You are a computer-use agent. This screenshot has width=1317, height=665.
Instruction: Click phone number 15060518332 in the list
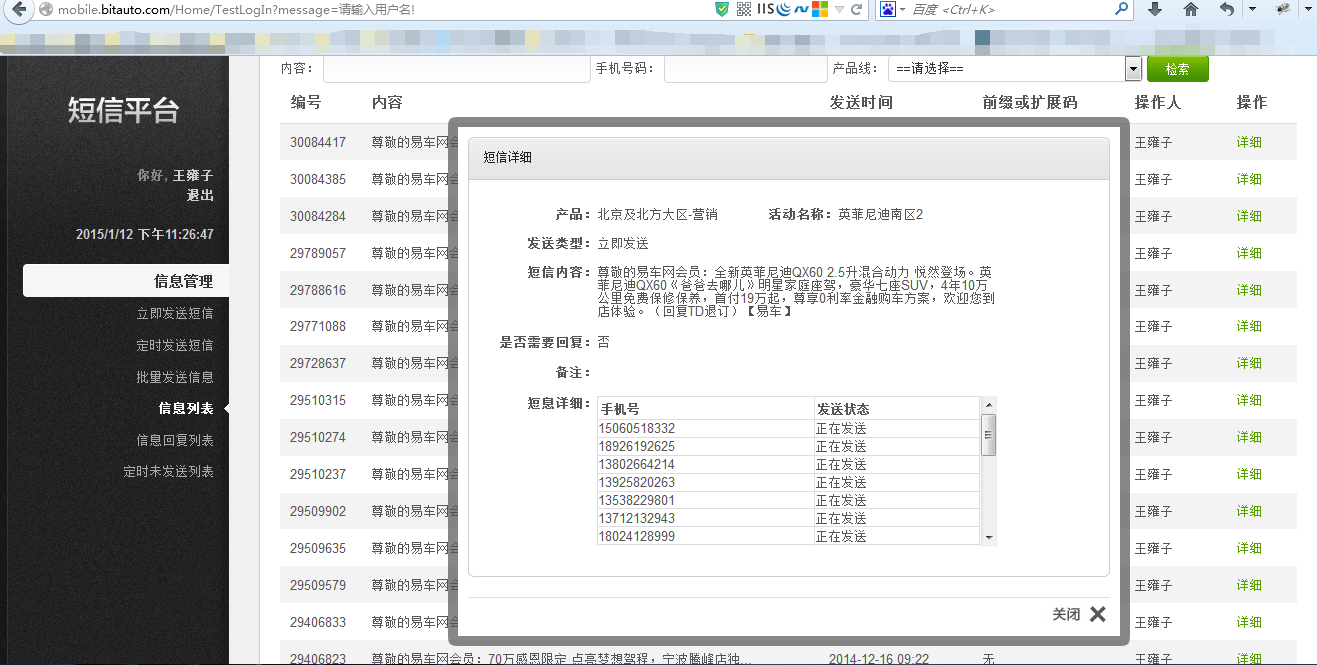point(637,428)
